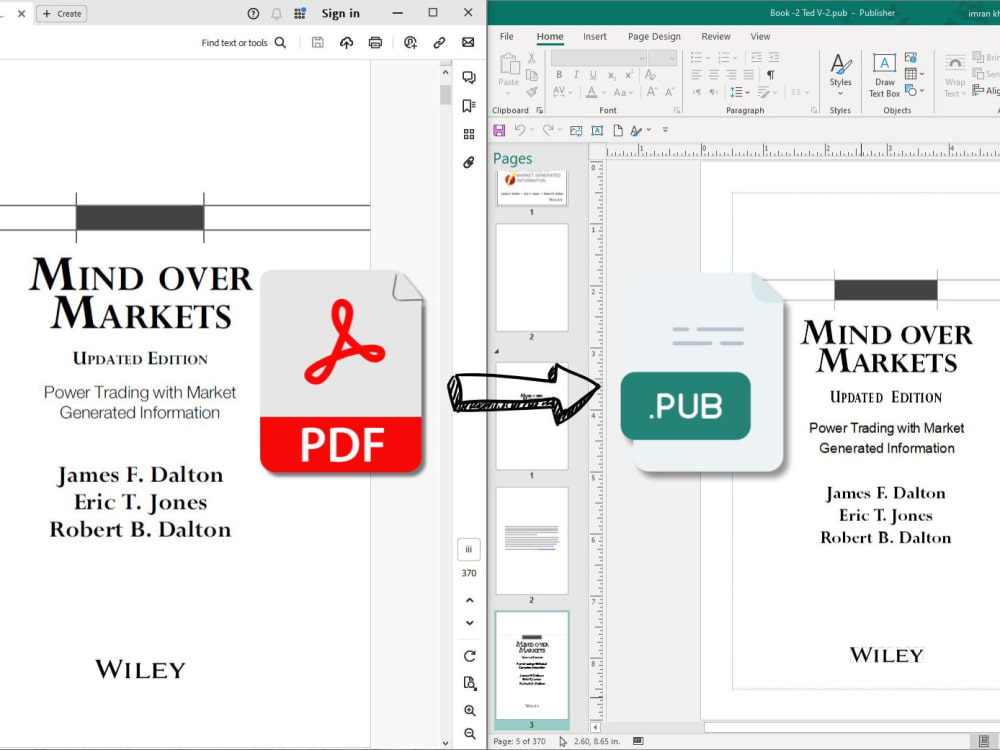Click Paste button in Clipboard group
Image resolution: width=1000 pixels, height=750 pixels.
click(x=508, y=75)
